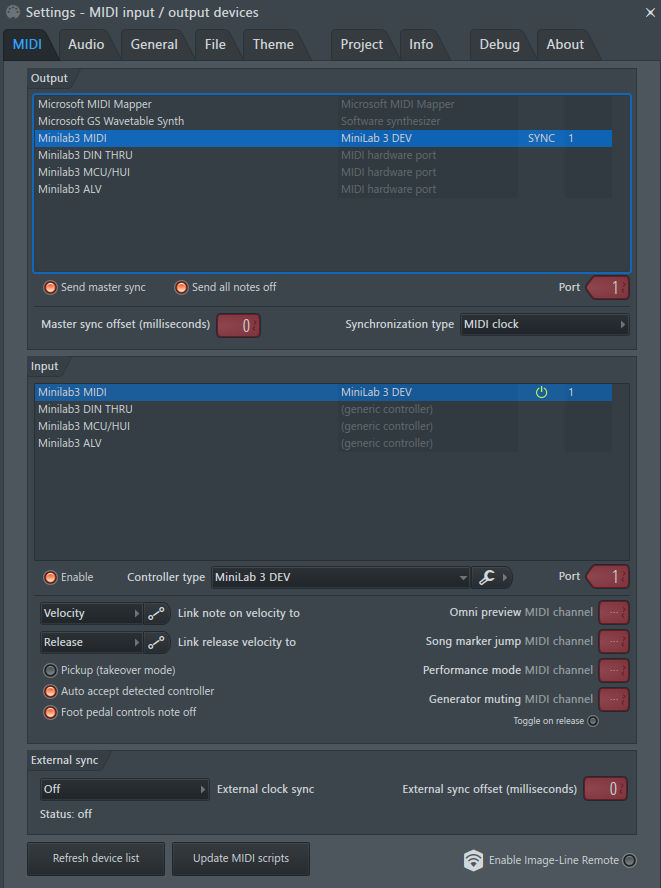Disable Foot pedal controls note off

click(x=50, y=712)
